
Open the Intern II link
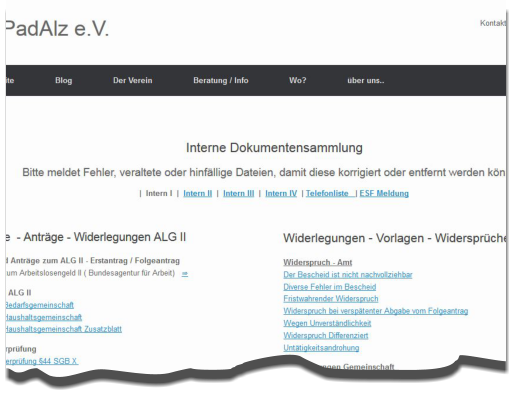pos(198,193)
